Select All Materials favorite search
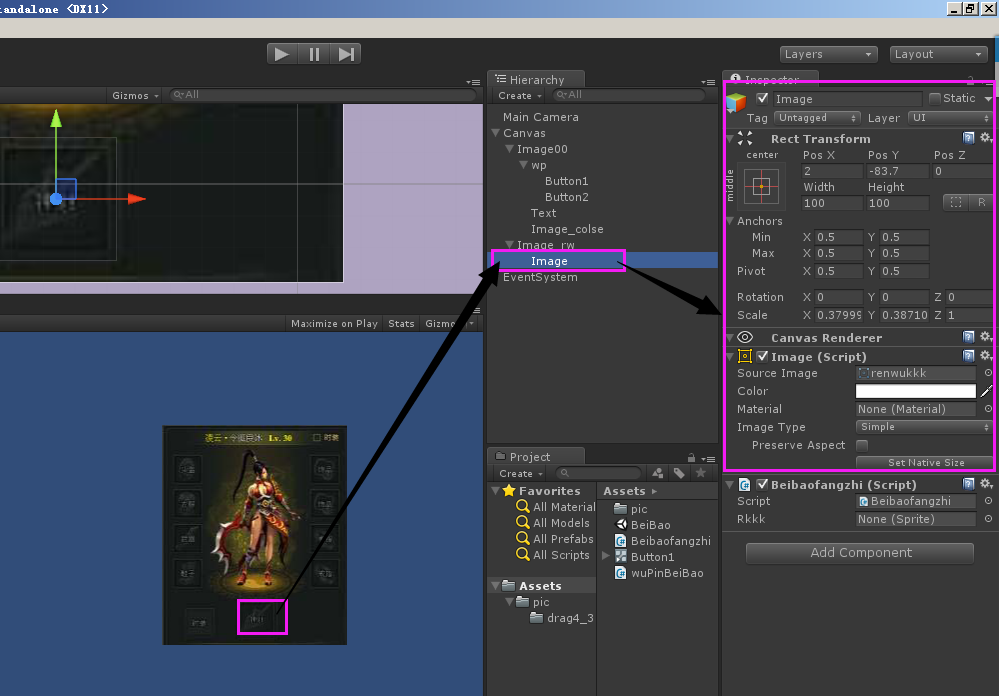This screenshot has height=696, width=999. point(556,507)
